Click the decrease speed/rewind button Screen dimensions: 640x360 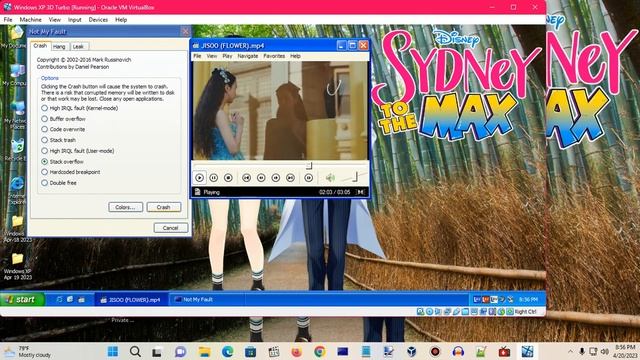261,178
